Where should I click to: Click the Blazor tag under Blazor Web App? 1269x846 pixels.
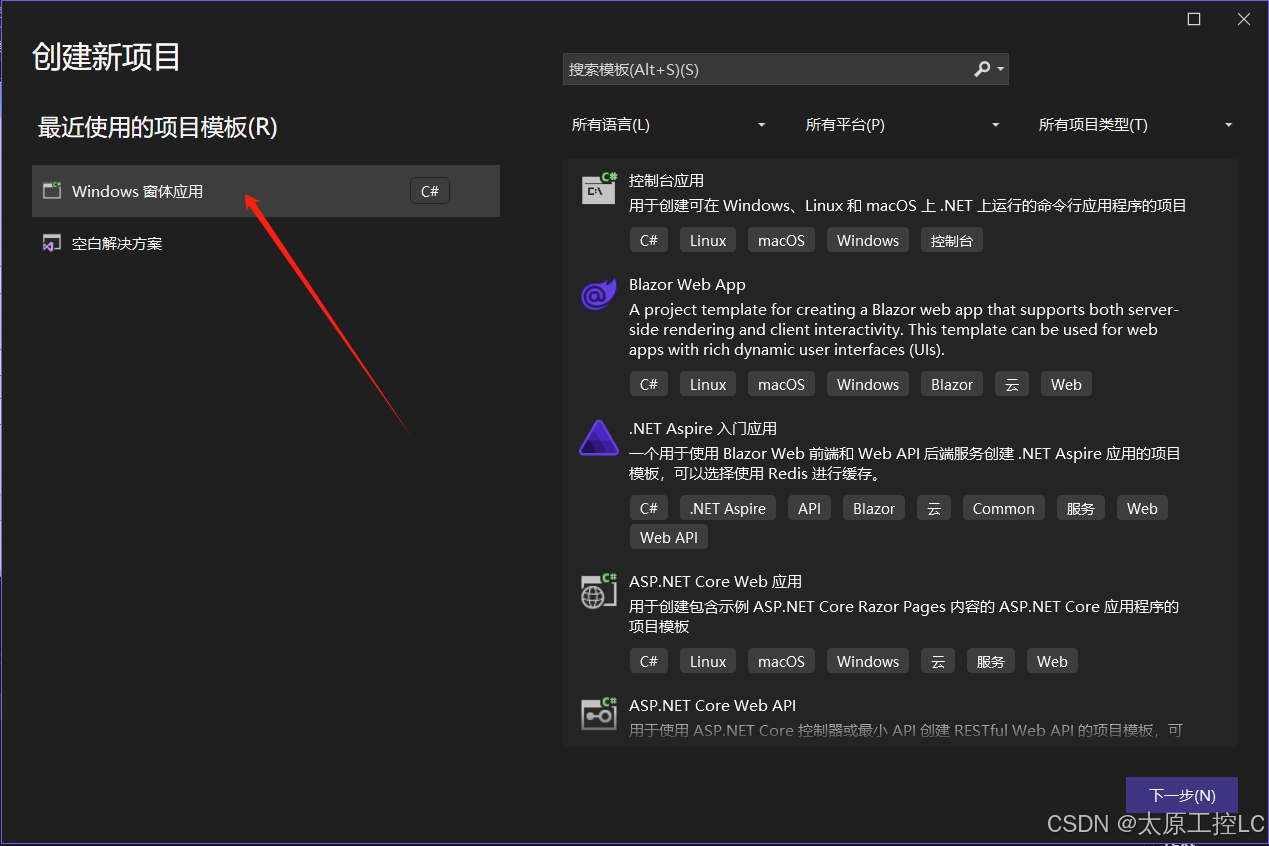(x=952, y=384)
